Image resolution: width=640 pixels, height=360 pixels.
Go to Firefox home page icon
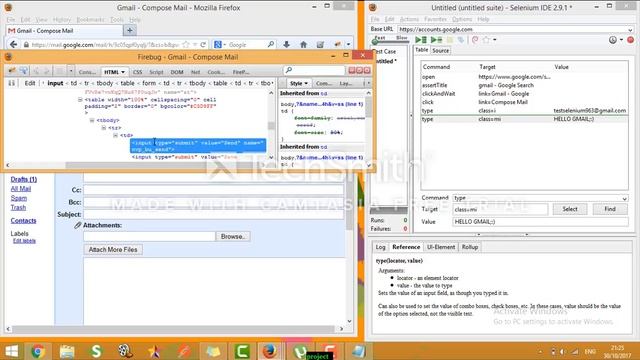303,44
